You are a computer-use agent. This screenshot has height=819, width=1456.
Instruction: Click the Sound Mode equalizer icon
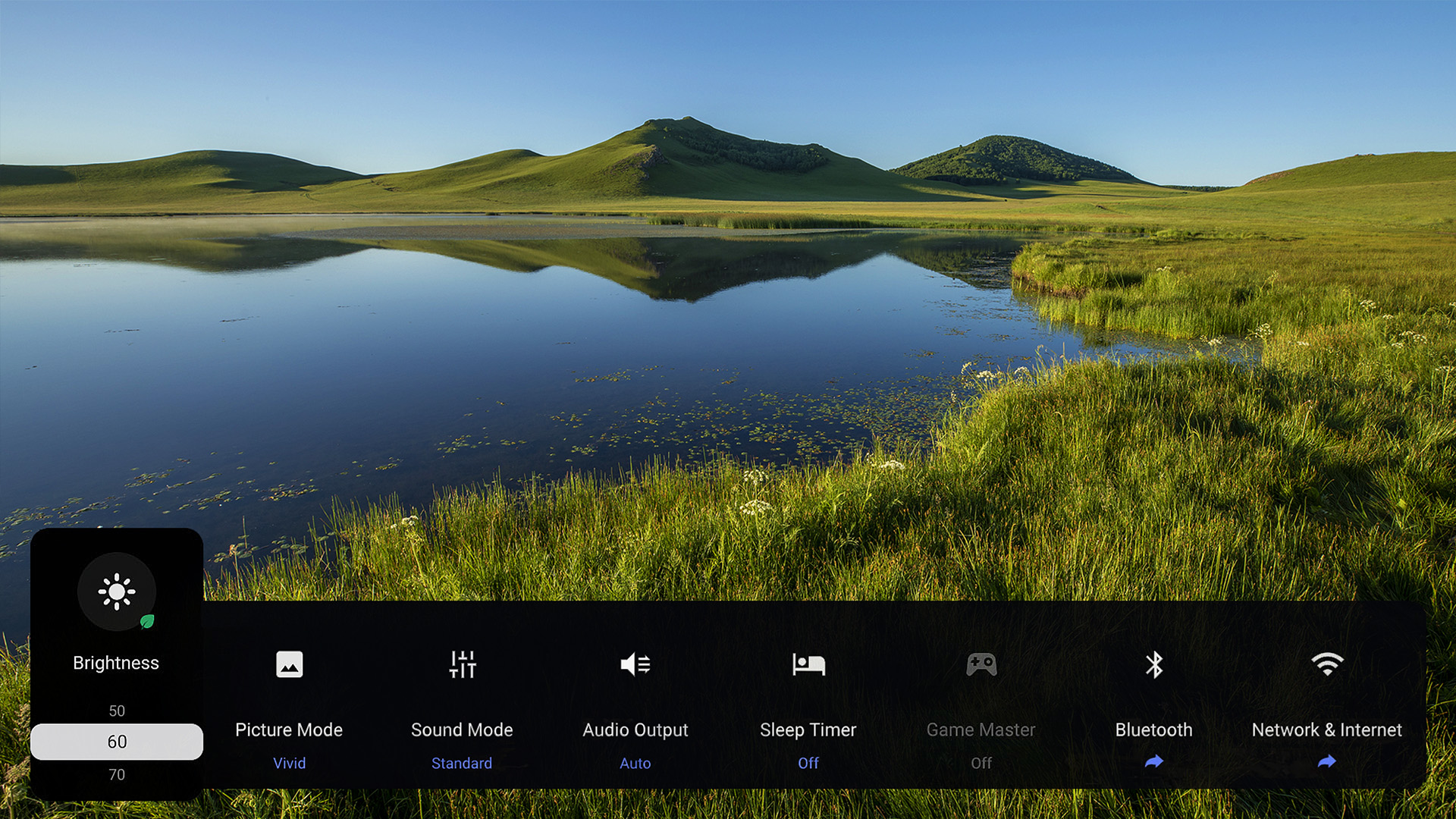pyautogui.click(x=462, y=664)
